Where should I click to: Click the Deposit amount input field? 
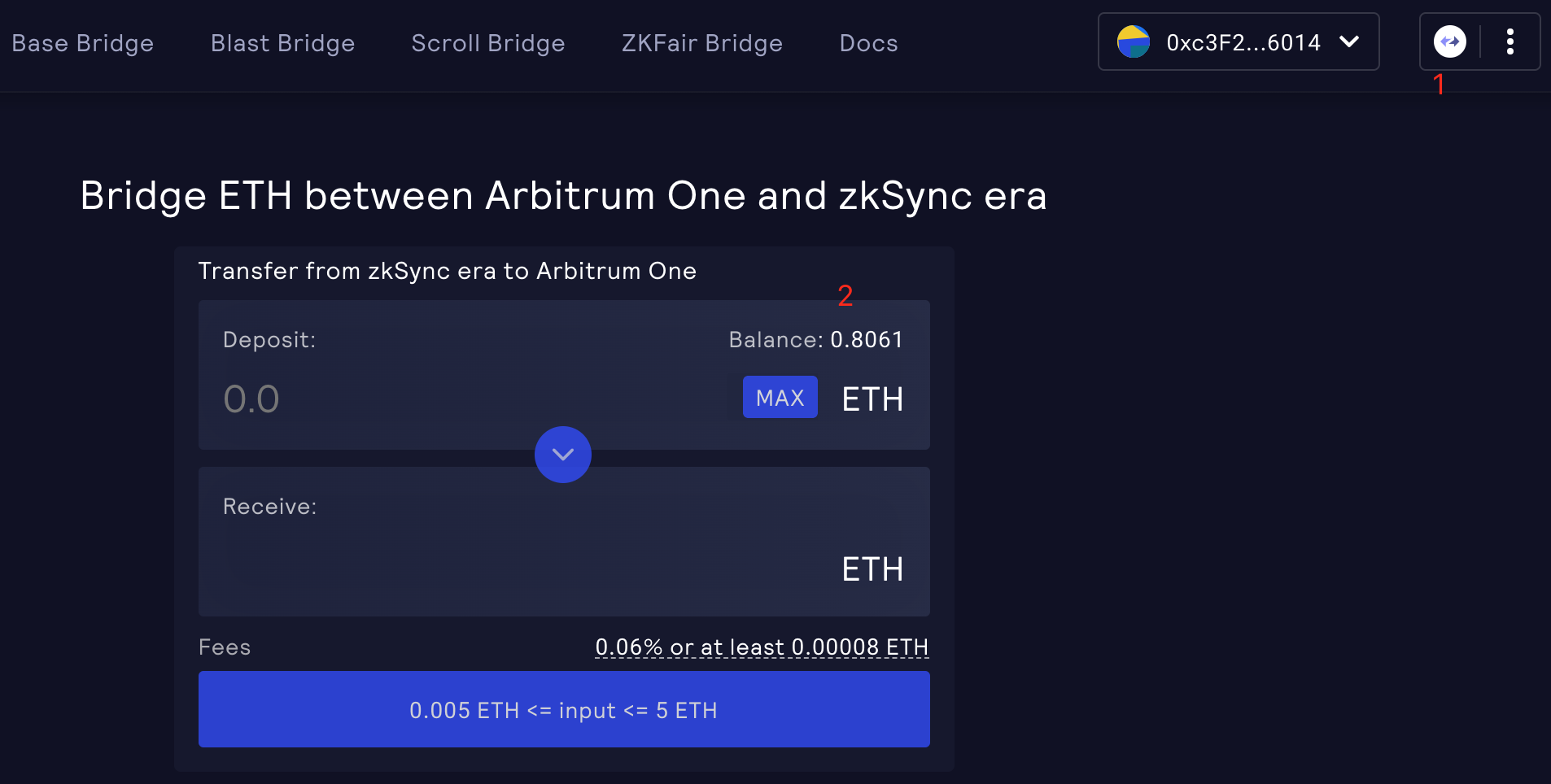coord(472,399)
